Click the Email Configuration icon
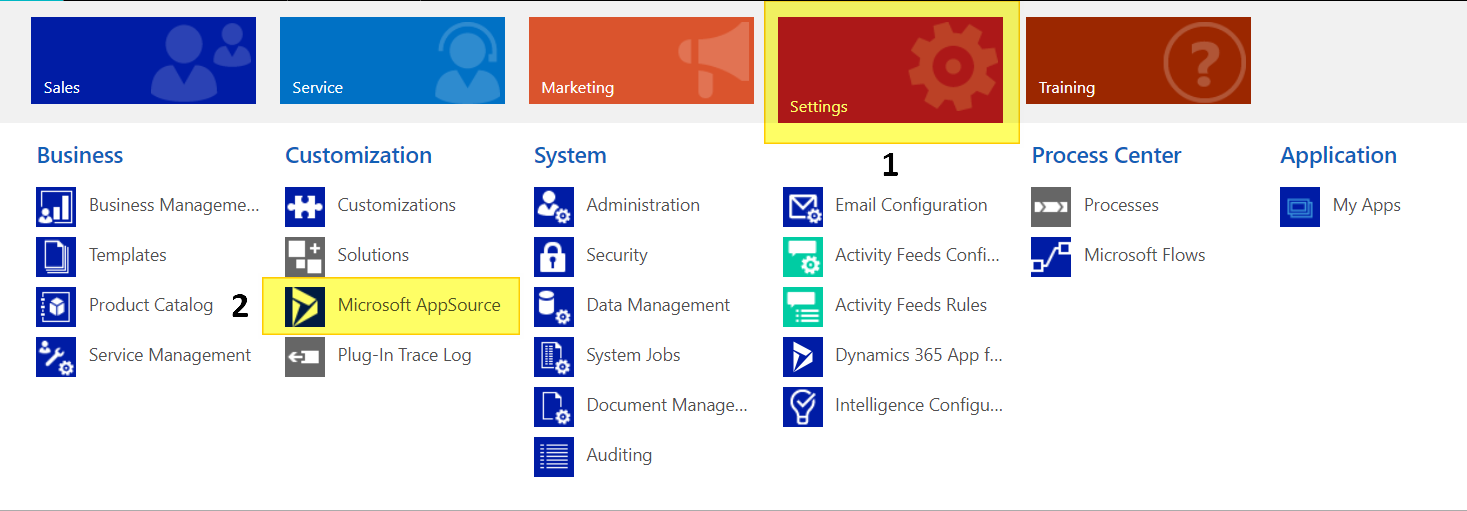Screen dimensions: 1467x511 (803, 207)
